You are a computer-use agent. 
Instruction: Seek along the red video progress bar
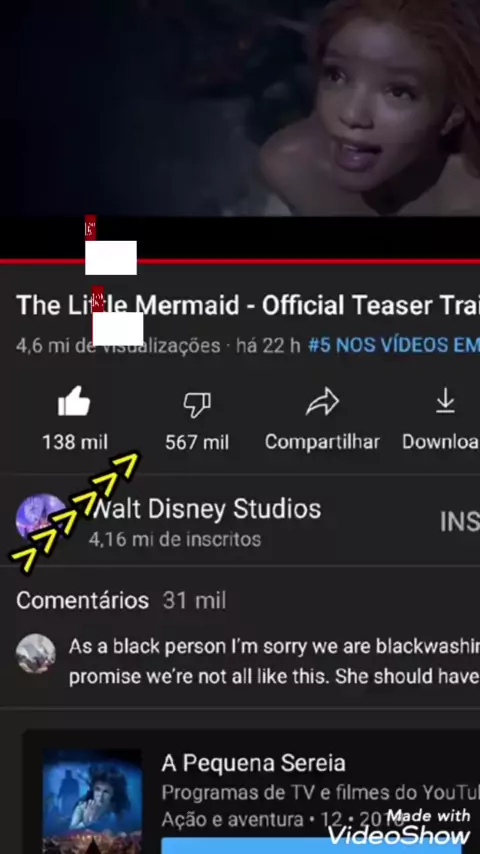pyautogui.click(x=240, y=261)
